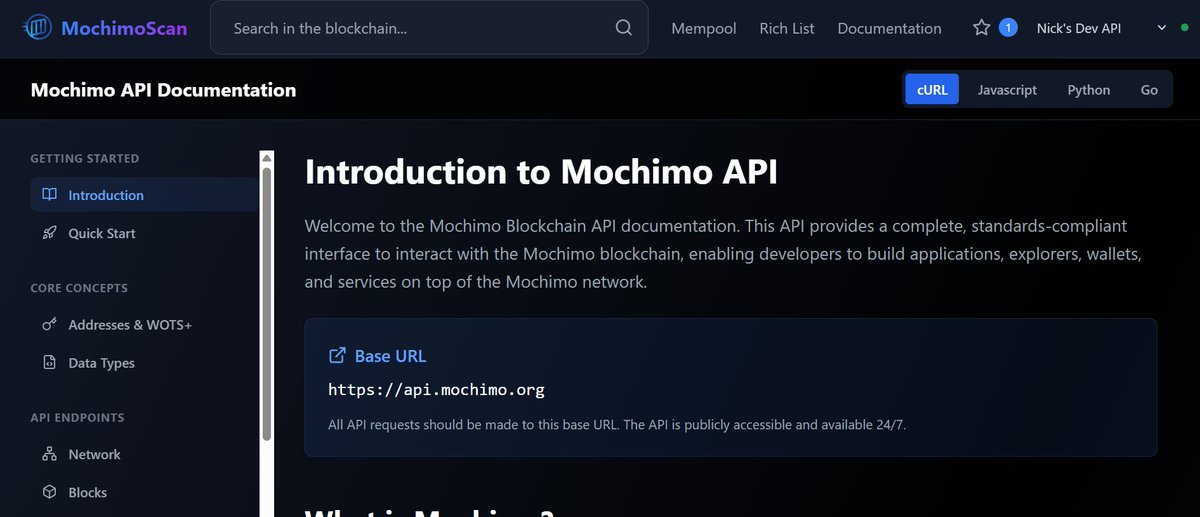Click the file-code icon beside Data Types

click(x=49, y=363)
